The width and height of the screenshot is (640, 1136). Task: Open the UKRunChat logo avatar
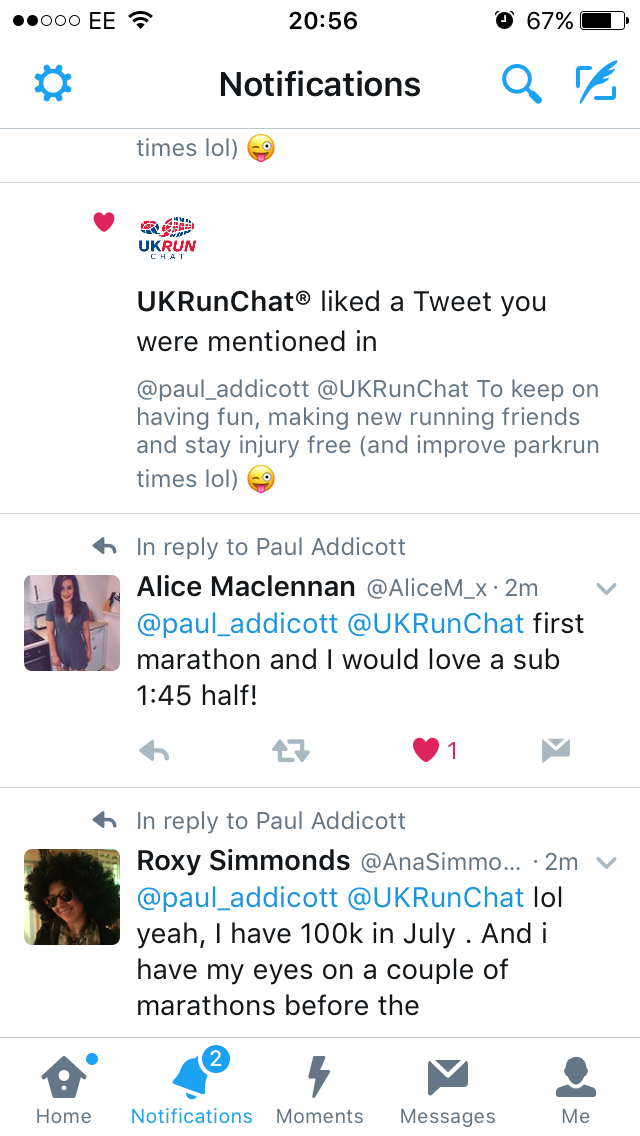click(167, 238)
